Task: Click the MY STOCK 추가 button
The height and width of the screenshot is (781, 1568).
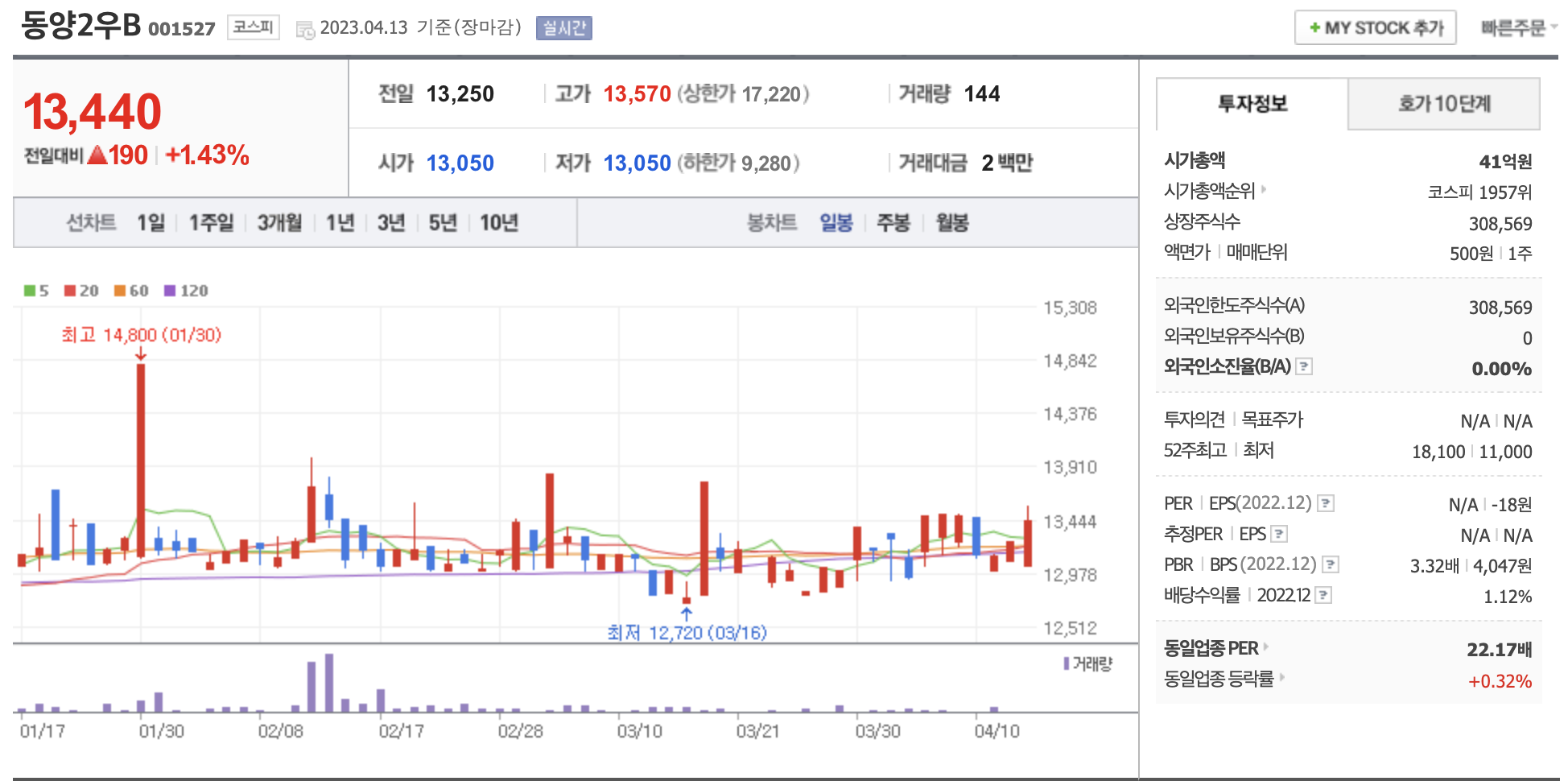Action: pyautogui.click(x=1375, y=28)
